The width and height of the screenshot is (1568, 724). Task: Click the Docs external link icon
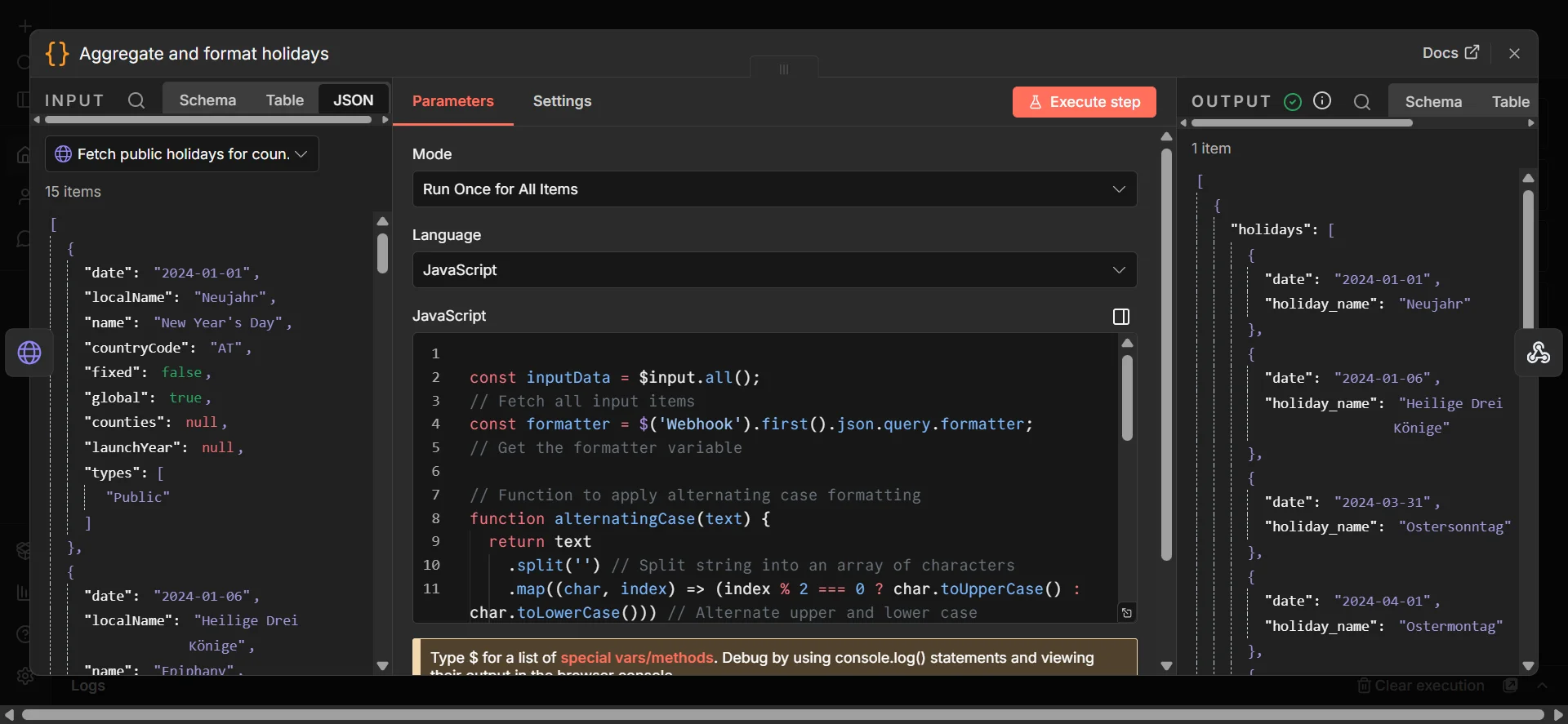(x=1472, y=52)
